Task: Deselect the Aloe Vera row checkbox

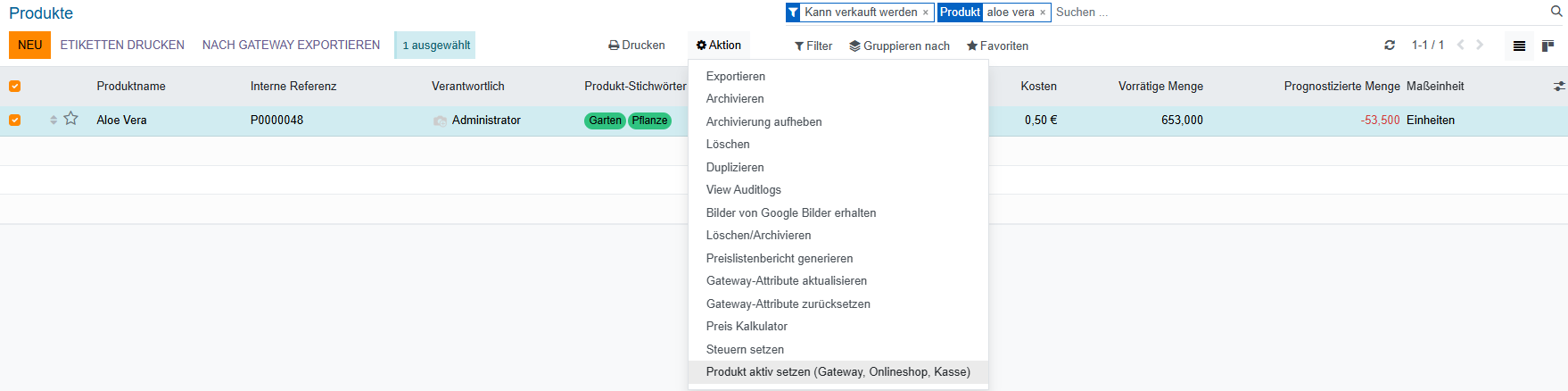Action: [x=15, y=120]
